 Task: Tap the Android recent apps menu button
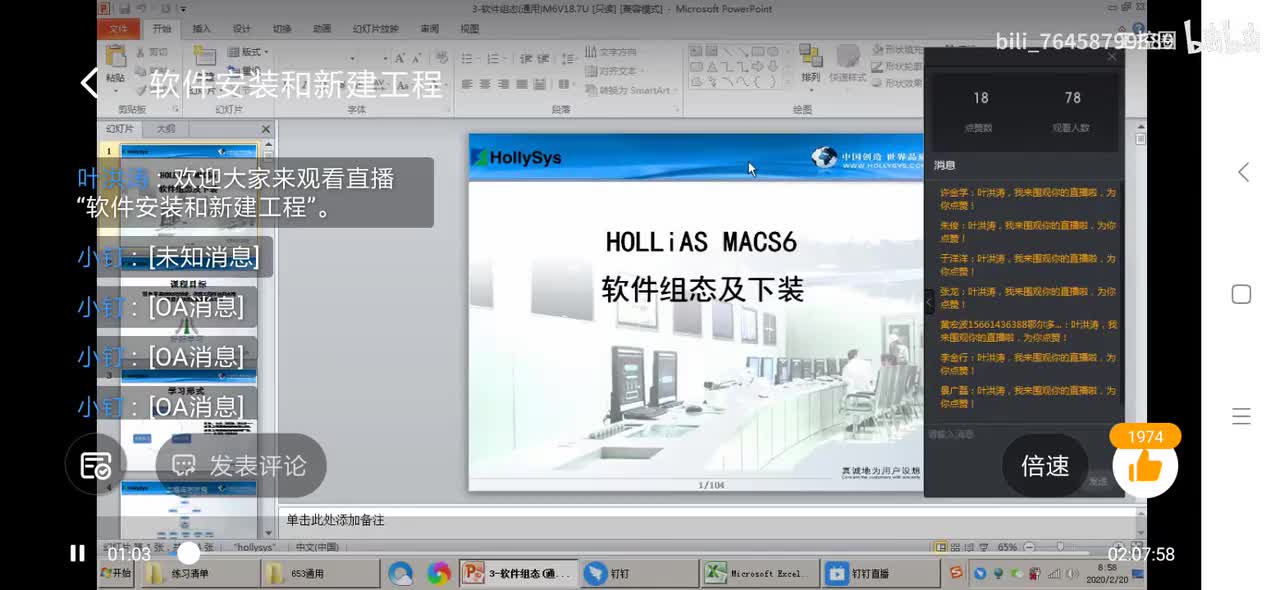1241,417
